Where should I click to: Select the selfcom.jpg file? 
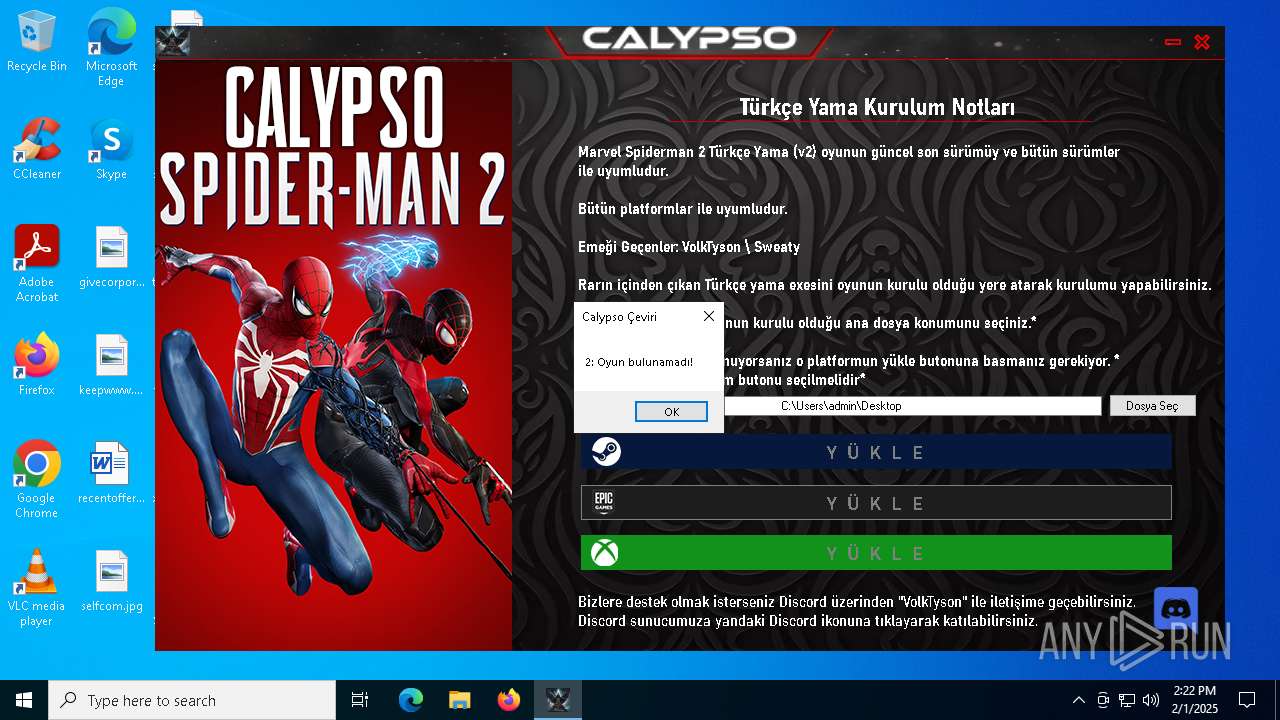(x=111, y=581)
